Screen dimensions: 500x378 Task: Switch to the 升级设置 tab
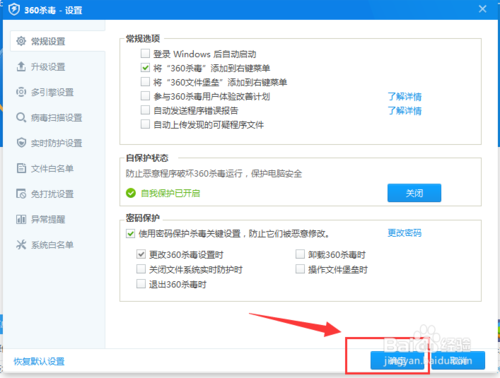coord(58,67)
